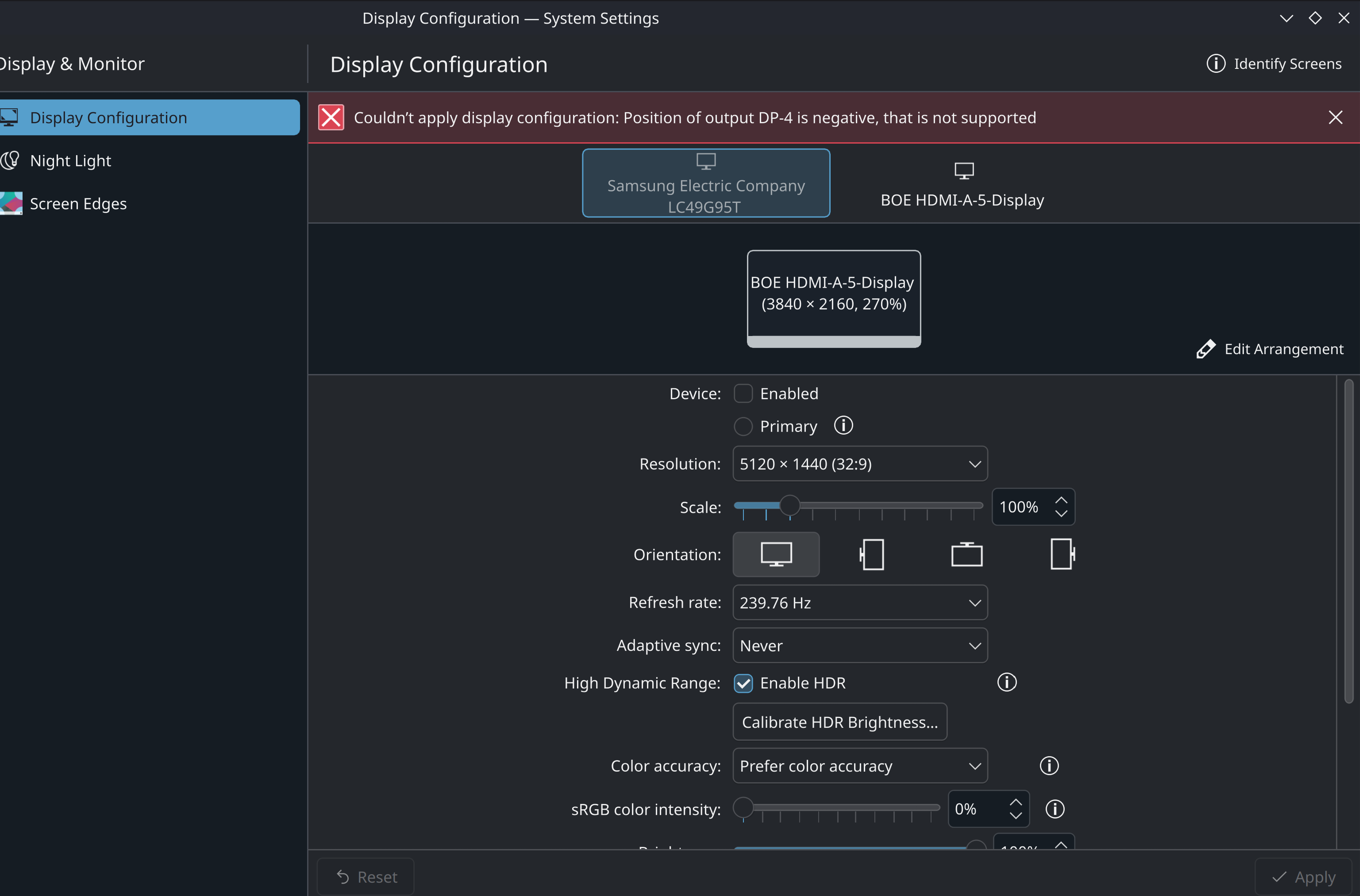
Task: Open the Resolution dropdown
Action: (860, 464)
